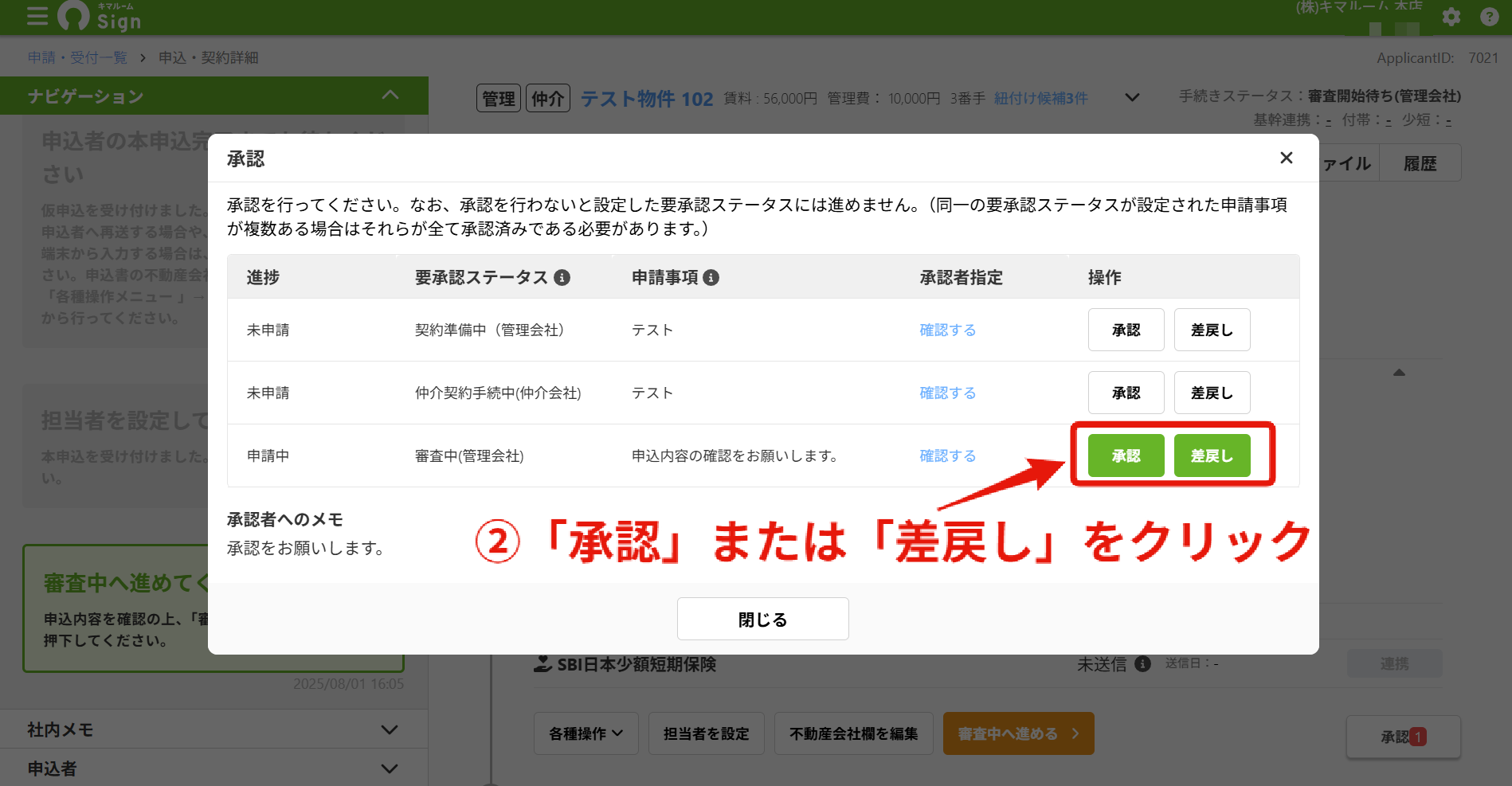1512x786 pixels.
Task: Open the 各種操作 dropdown
Action: click(586, 733)
